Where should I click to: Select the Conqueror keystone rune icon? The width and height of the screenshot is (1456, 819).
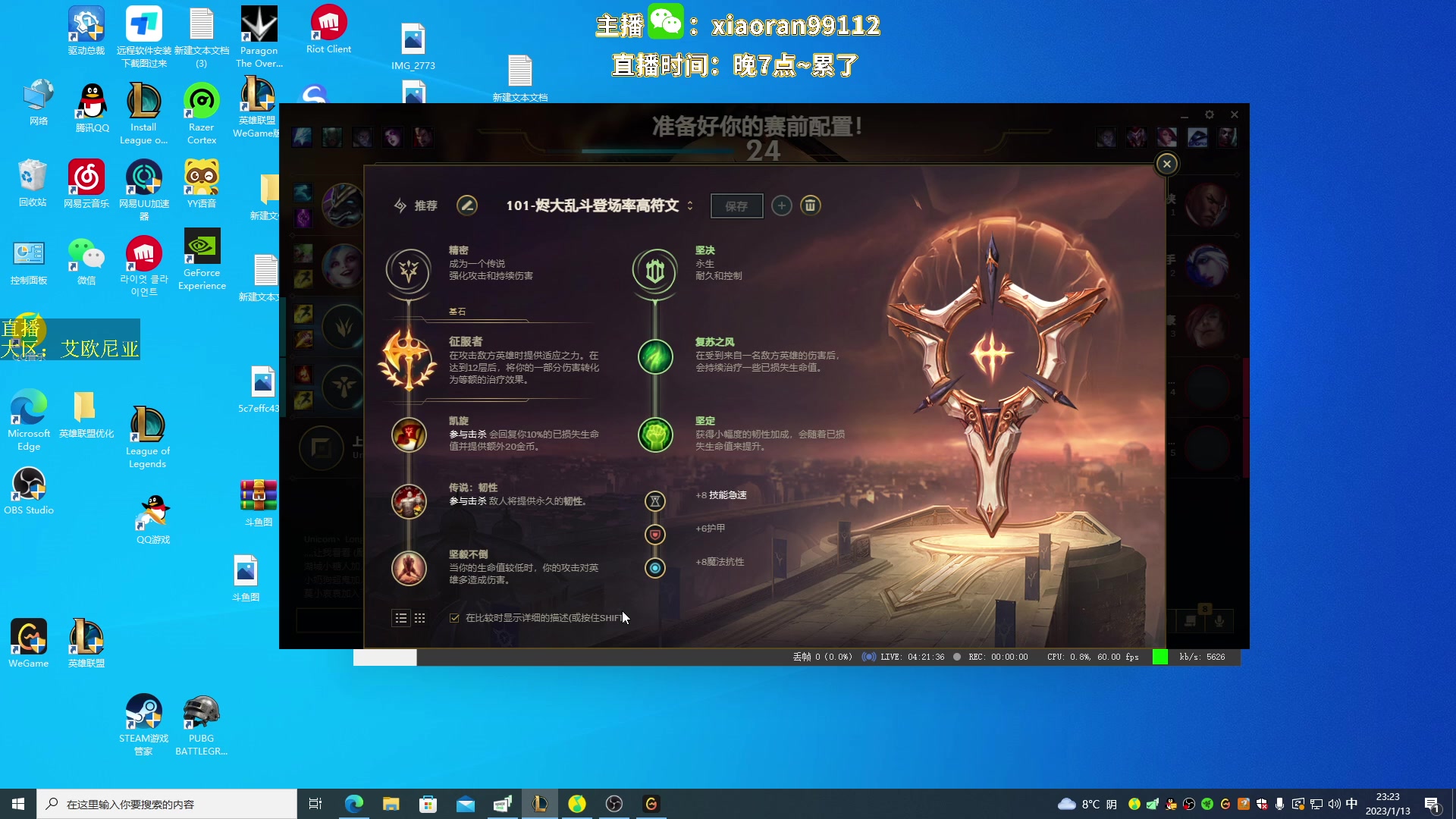coord(408,360)
